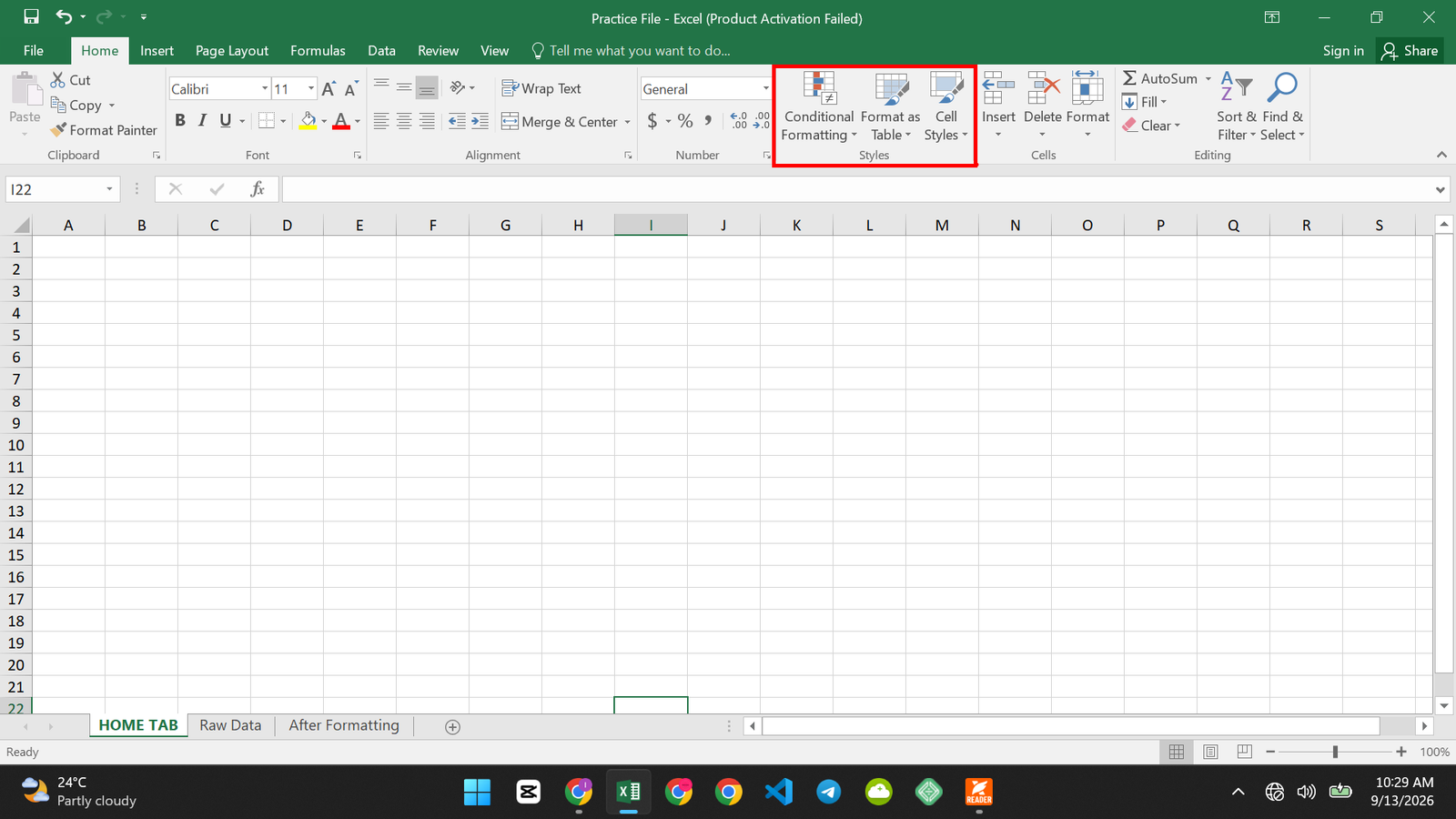Click the Fill Color bucket icon
1456x819 pixels.
[308, 121]
